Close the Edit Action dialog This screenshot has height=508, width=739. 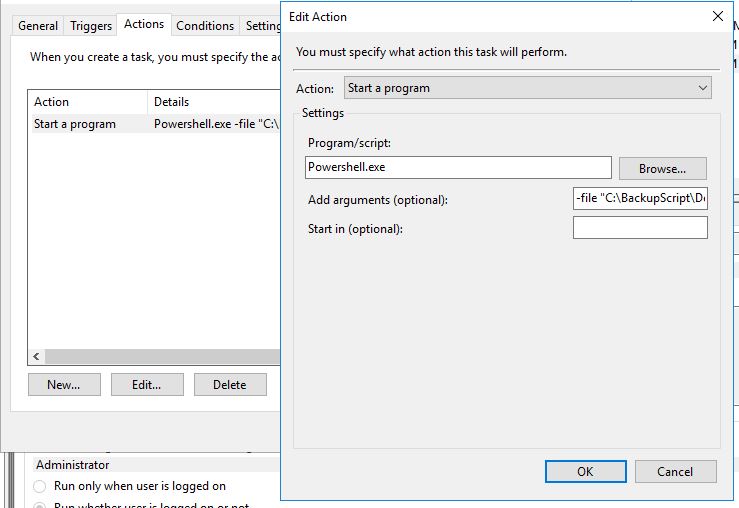717,16
